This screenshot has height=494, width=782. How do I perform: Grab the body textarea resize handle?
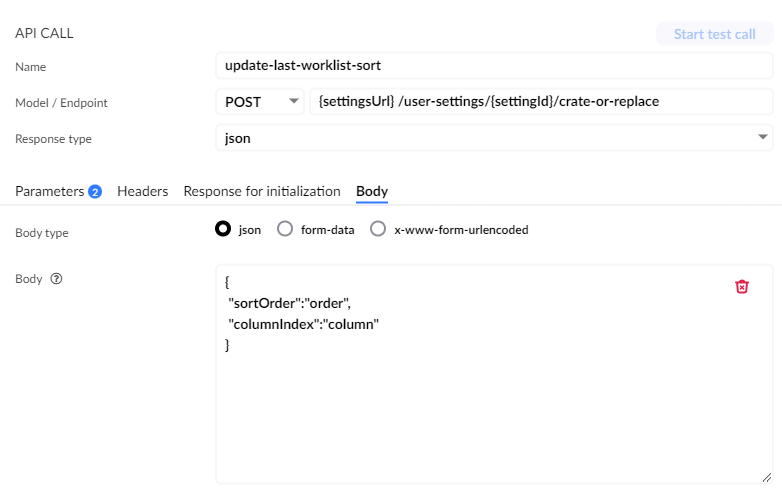[767, 478]
